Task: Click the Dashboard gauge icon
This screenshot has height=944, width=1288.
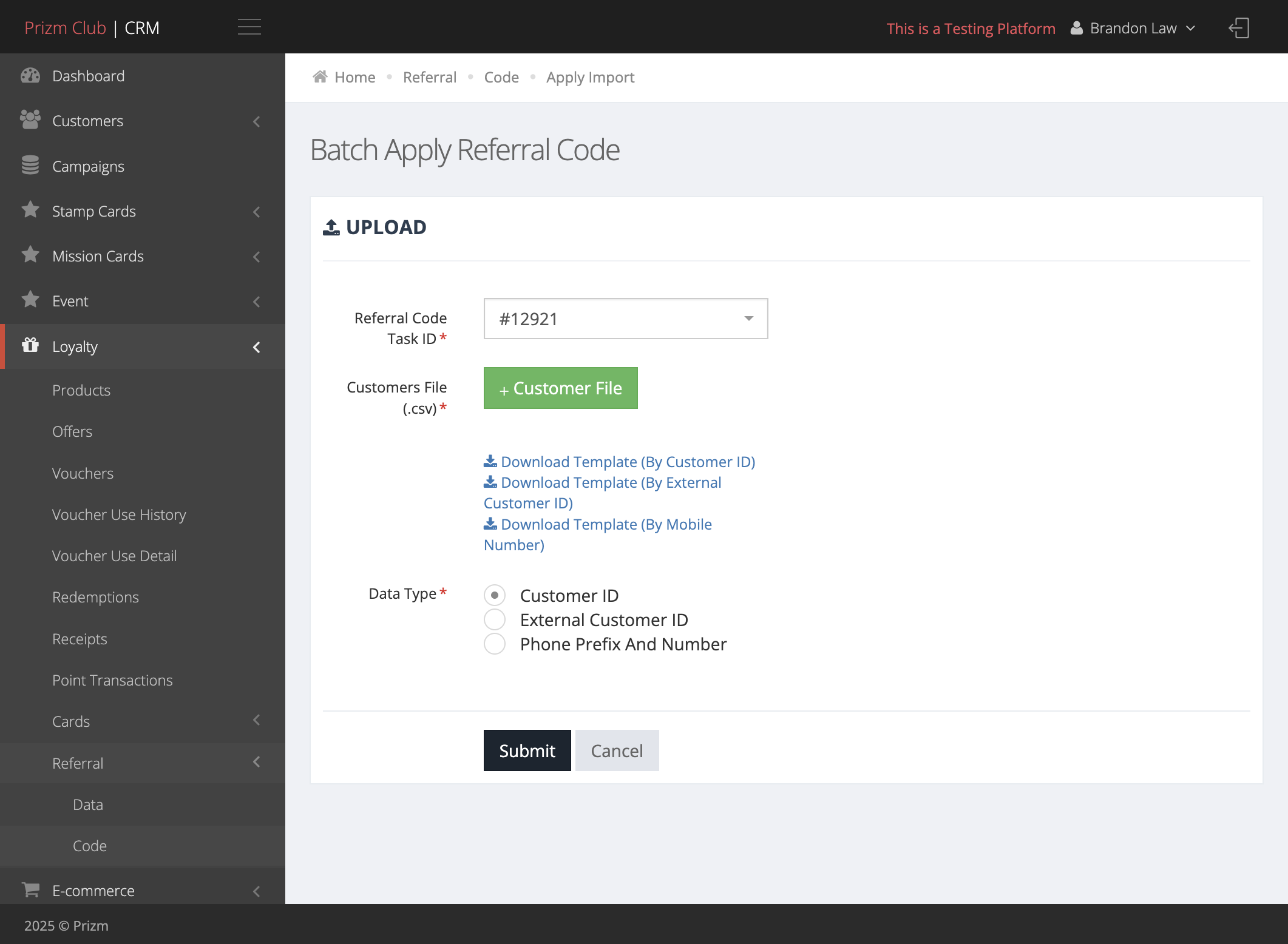Action: click(30, 76)
